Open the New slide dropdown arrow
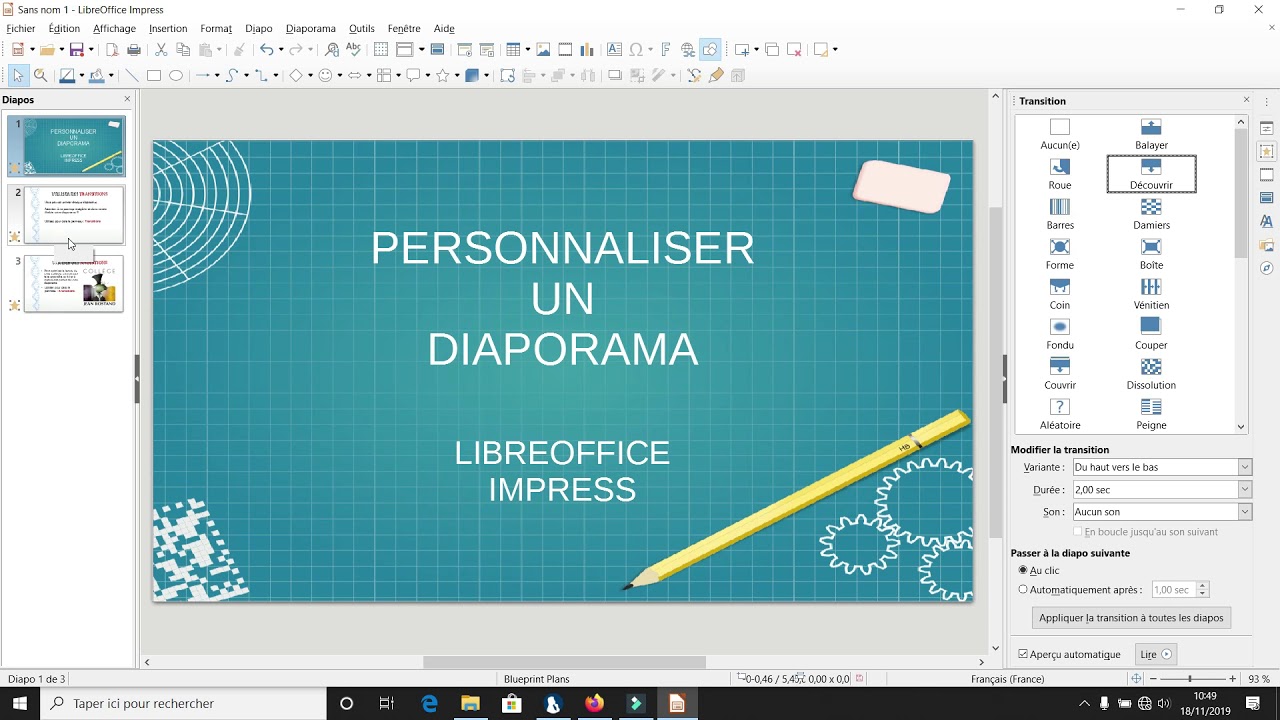The image size is (1280, 720). 756,49
